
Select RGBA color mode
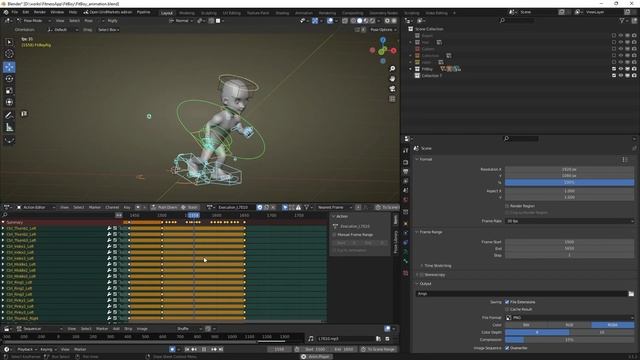point(613,325)
